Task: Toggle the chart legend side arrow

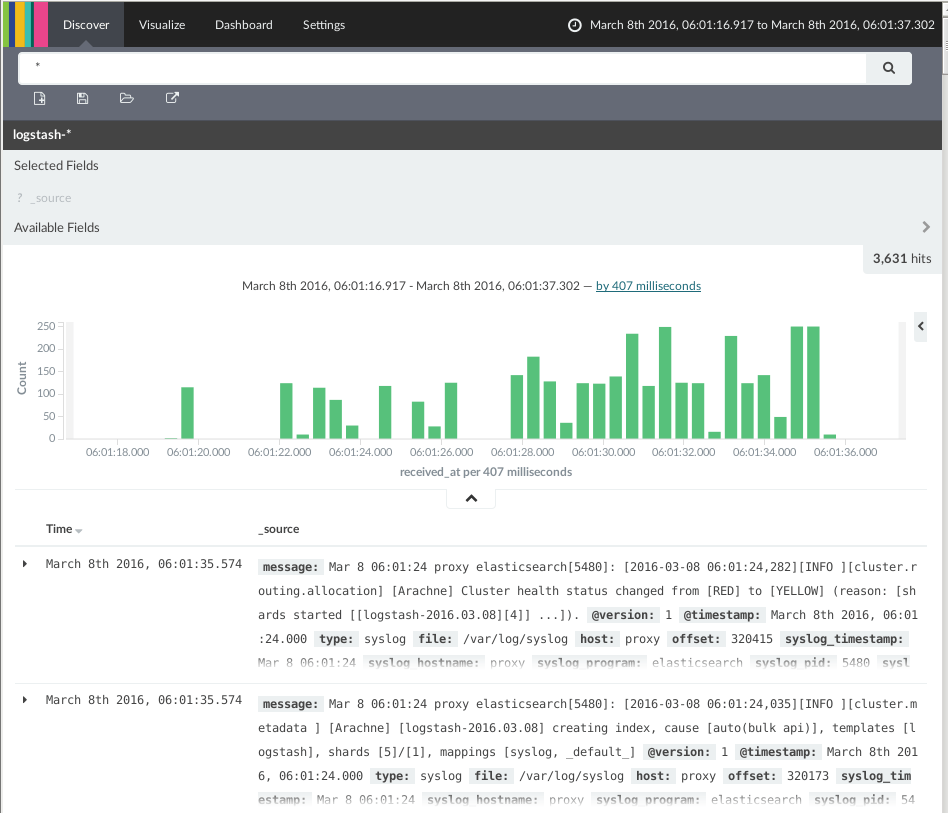Action: pyautogui.click(x=921, y=326)
